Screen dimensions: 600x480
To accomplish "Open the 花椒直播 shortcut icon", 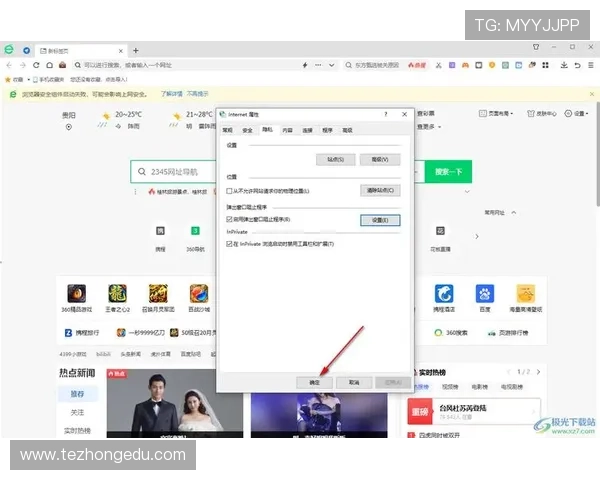I will [x=440, y=231].
